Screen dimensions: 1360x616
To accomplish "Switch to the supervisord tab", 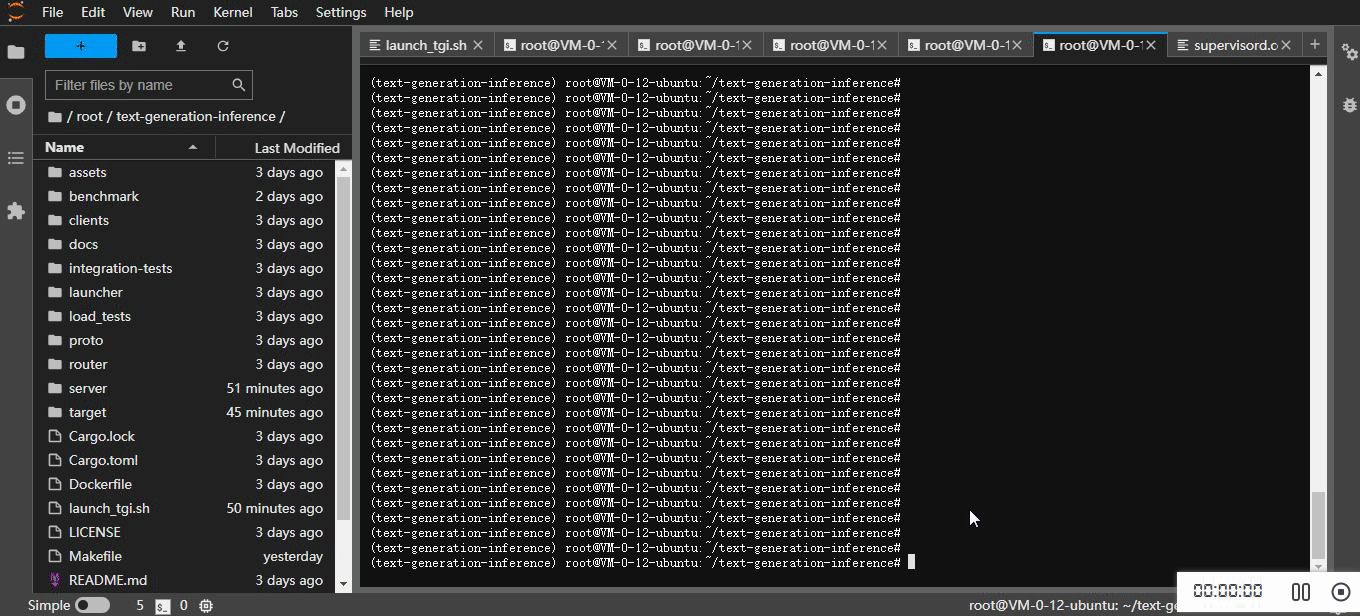I will (1235, 45).
